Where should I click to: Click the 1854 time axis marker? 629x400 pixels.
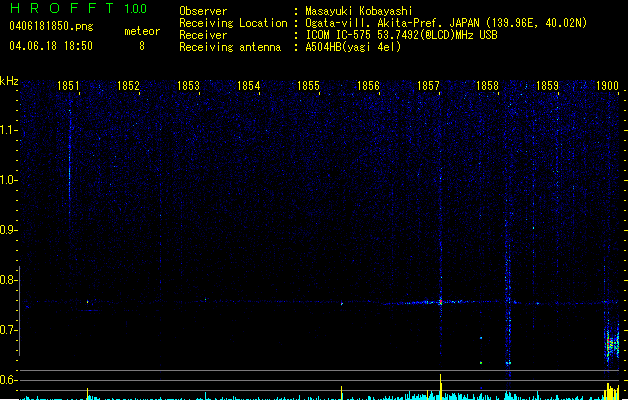pyautogui.click(x=248, y=86)
